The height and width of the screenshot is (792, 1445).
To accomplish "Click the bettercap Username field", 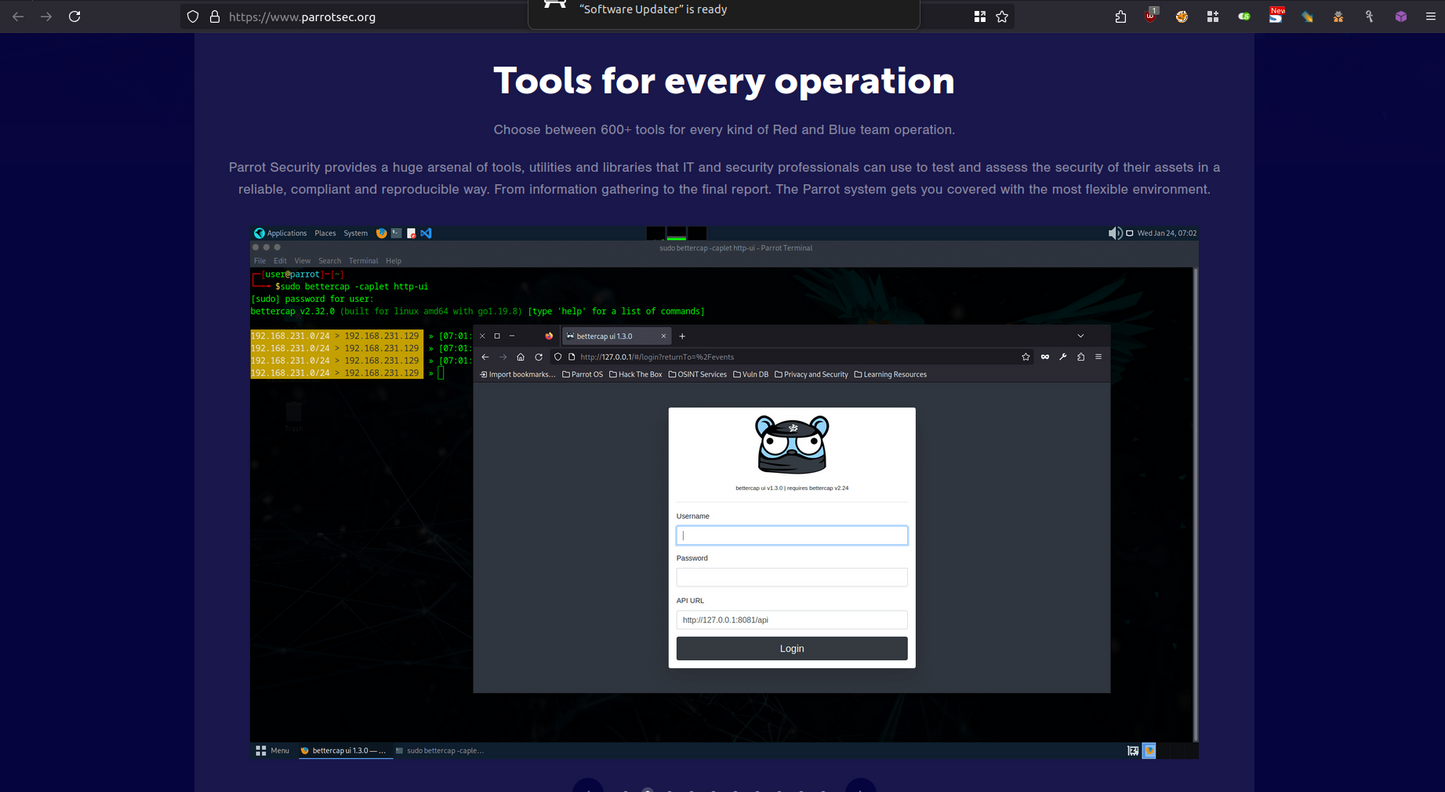I will coord(792,536).
